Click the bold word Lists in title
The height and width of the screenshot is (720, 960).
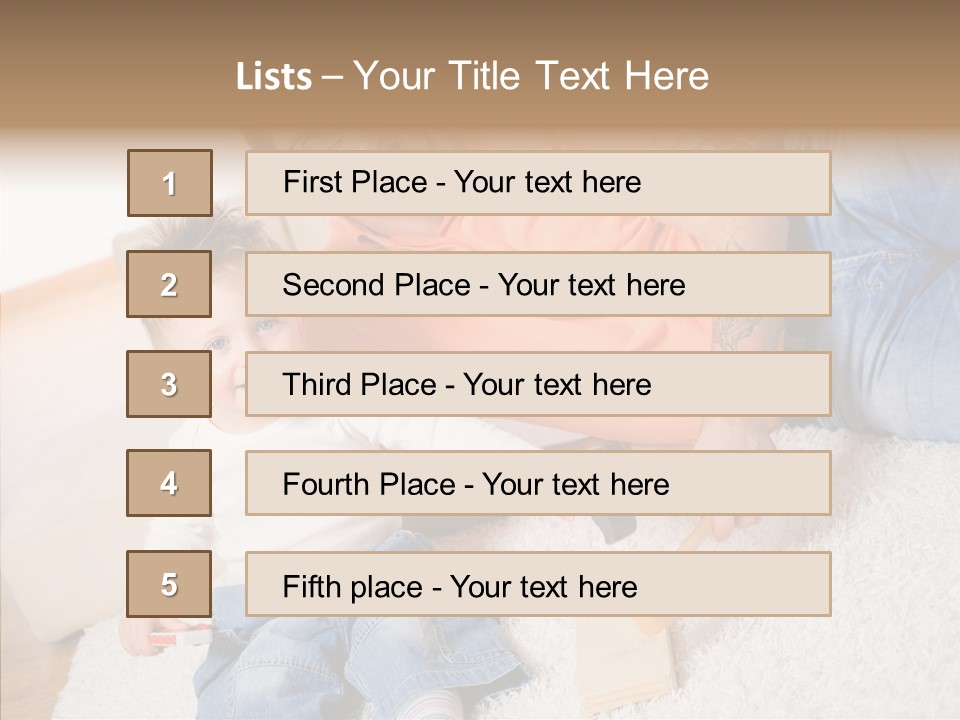[x=274, y=77]
